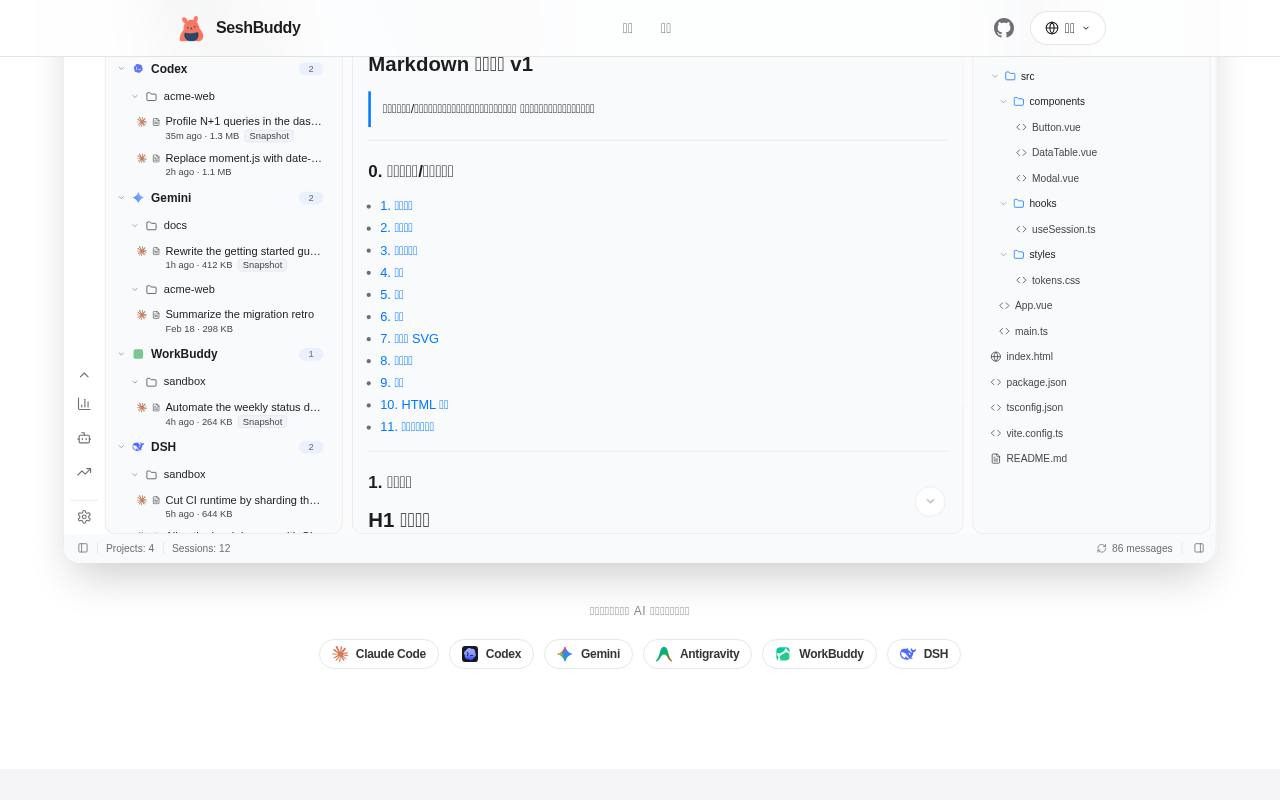The width and height of the screenshot is (1280, 800).
Task: Open tokens.css file
Action: pyautogui.click(x=1055, y=281)
